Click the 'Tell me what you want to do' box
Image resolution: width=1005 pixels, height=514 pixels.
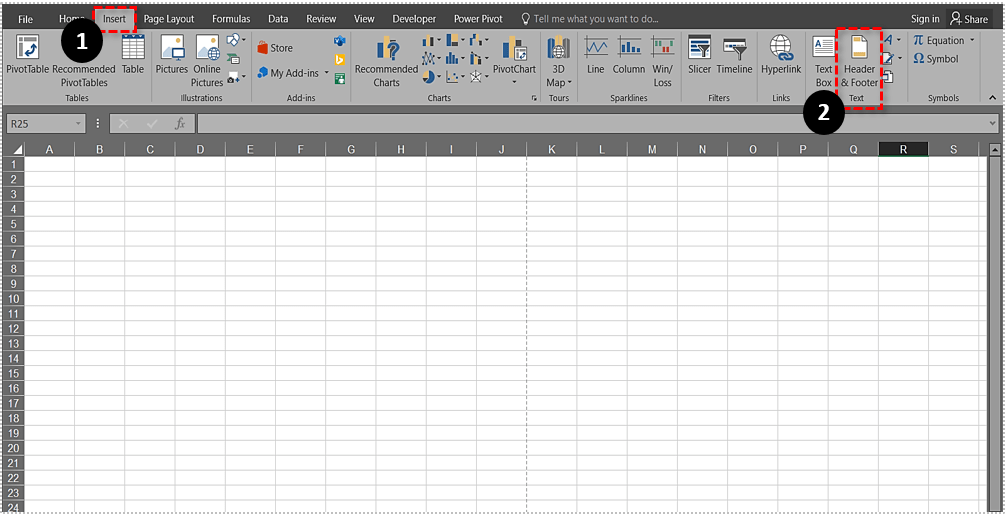click(595, 19)
